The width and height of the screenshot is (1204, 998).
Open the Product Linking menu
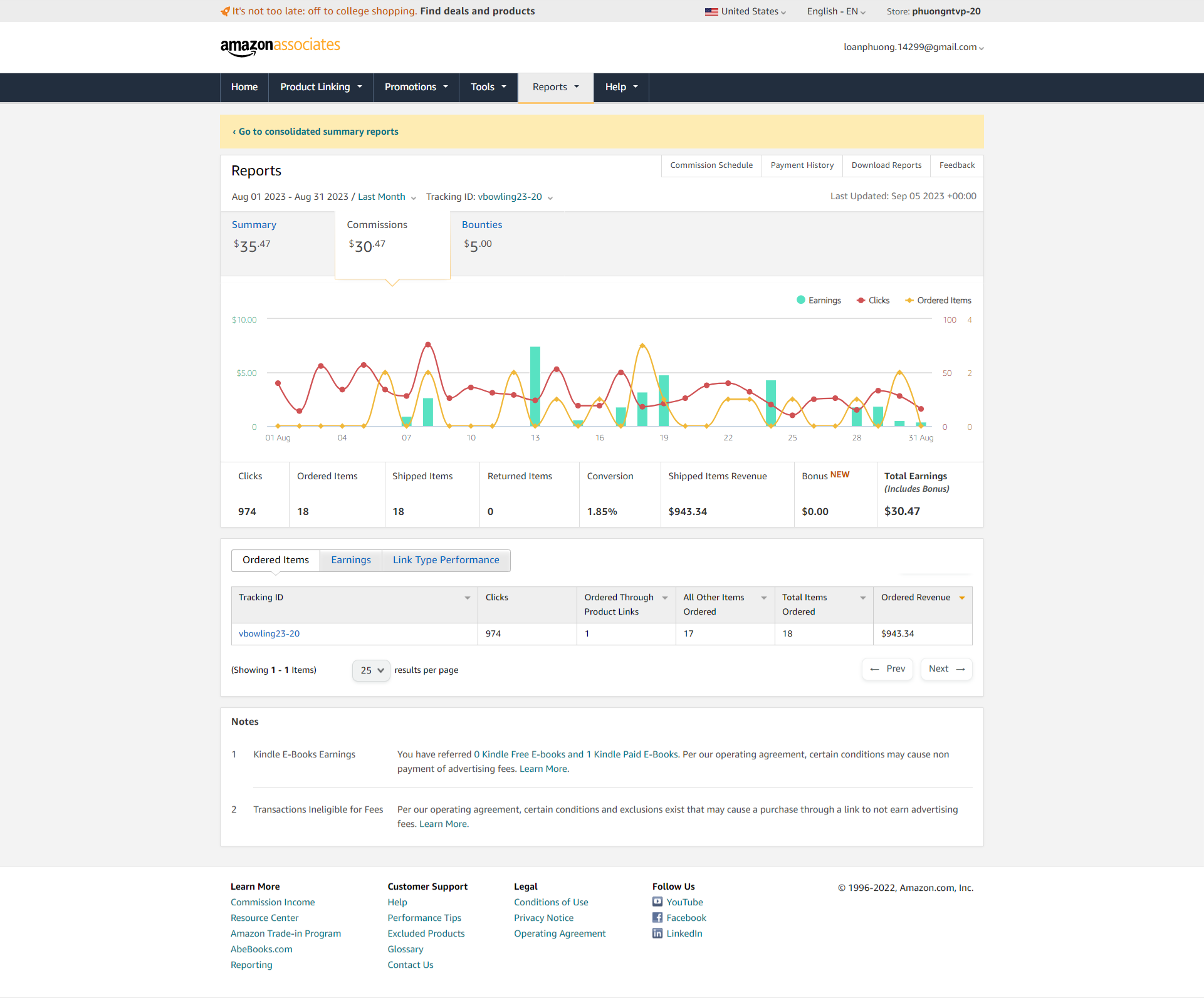click(x=321, y=87)
